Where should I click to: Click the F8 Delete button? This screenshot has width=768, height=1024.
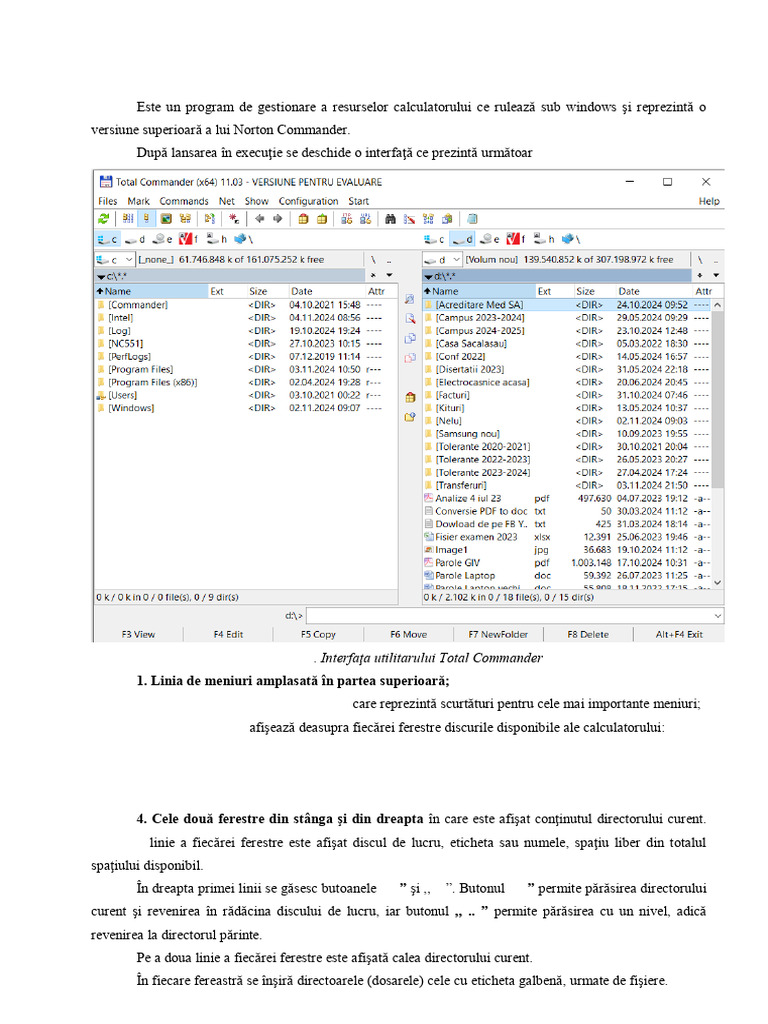click(x=588, y=634)
